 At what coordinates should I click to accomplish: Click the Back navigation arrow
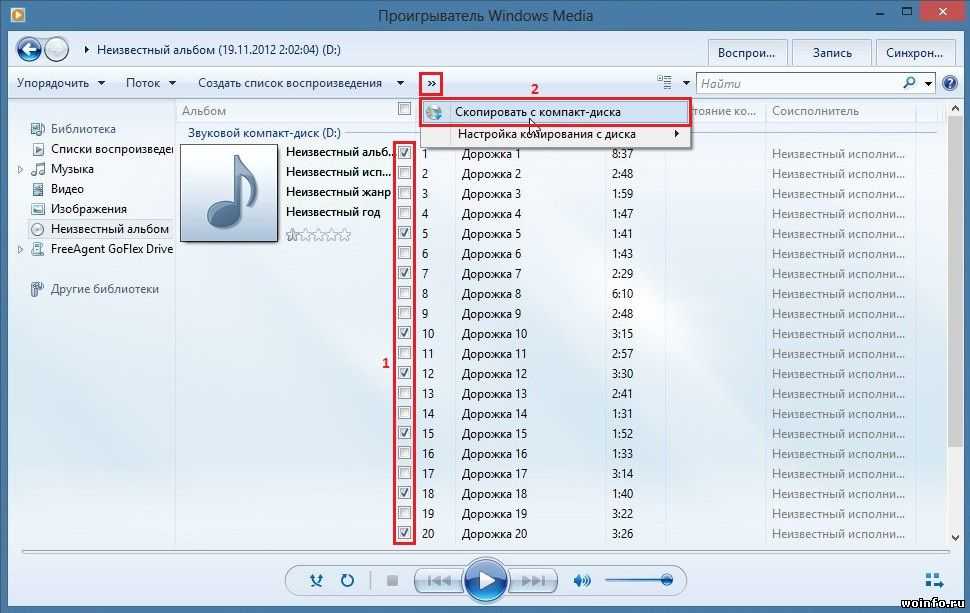(x=28, y=49)
